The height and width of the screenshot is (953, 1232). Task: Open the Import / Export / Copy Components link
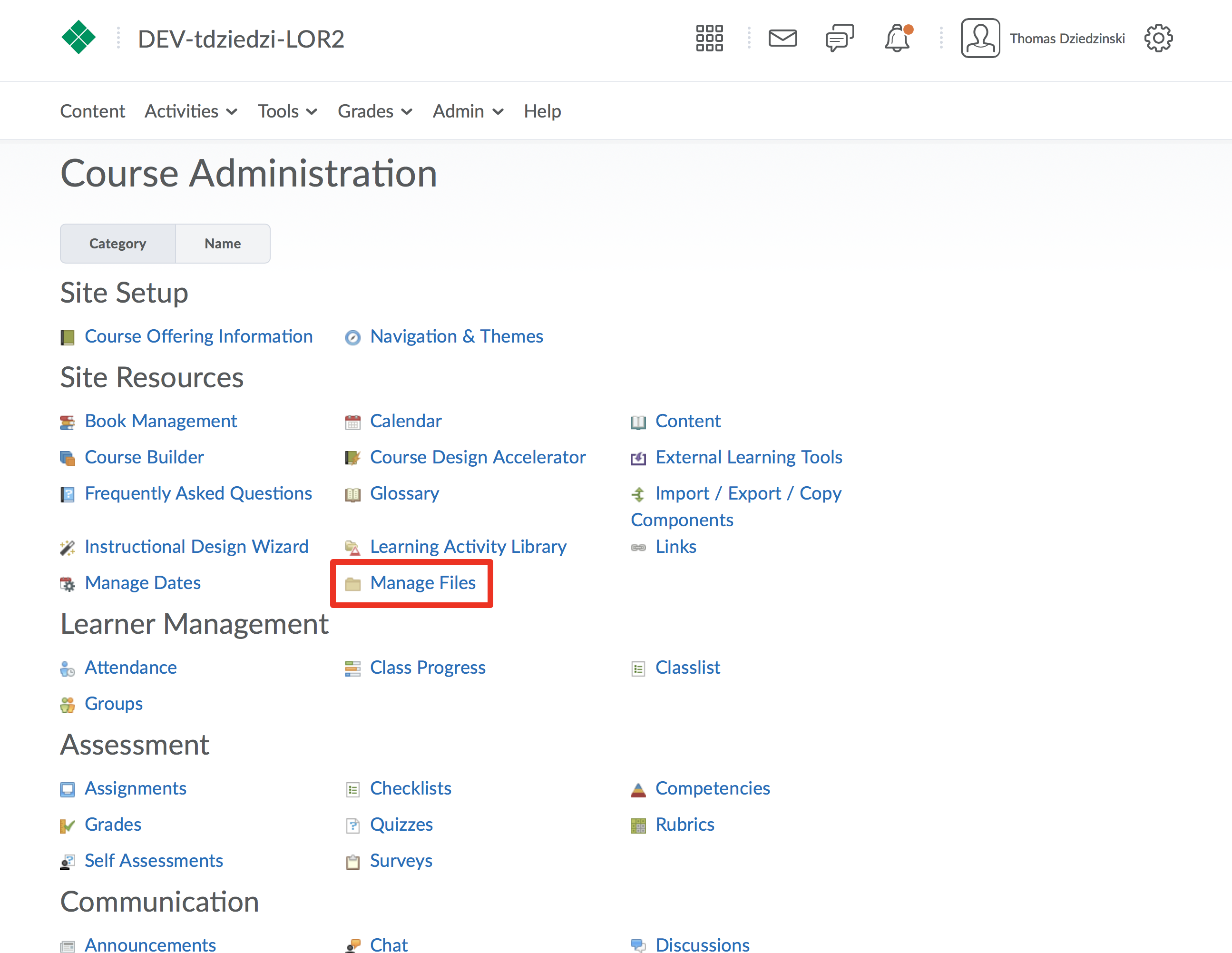click(x=735, y=506)
